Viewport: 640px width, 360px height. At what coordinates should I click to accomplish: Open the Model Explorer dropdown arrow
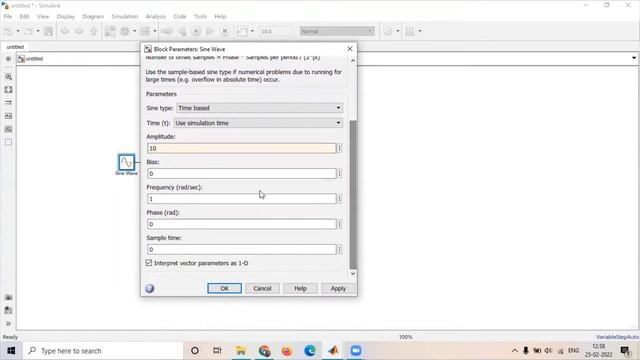[155, 31]
